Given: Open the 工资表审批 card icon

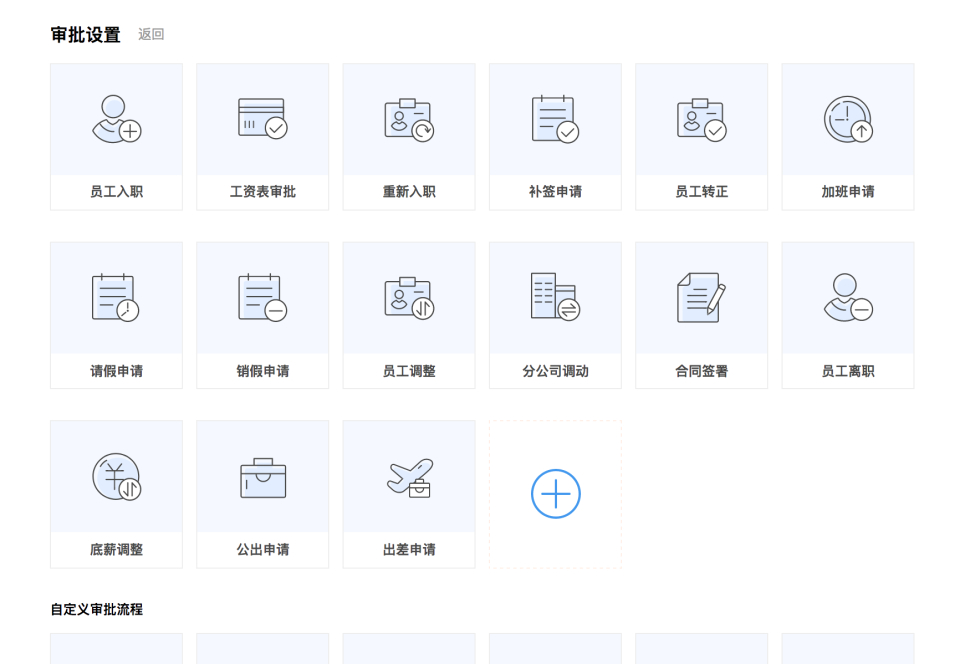Looking at the screenshot, I should point(263,118).
